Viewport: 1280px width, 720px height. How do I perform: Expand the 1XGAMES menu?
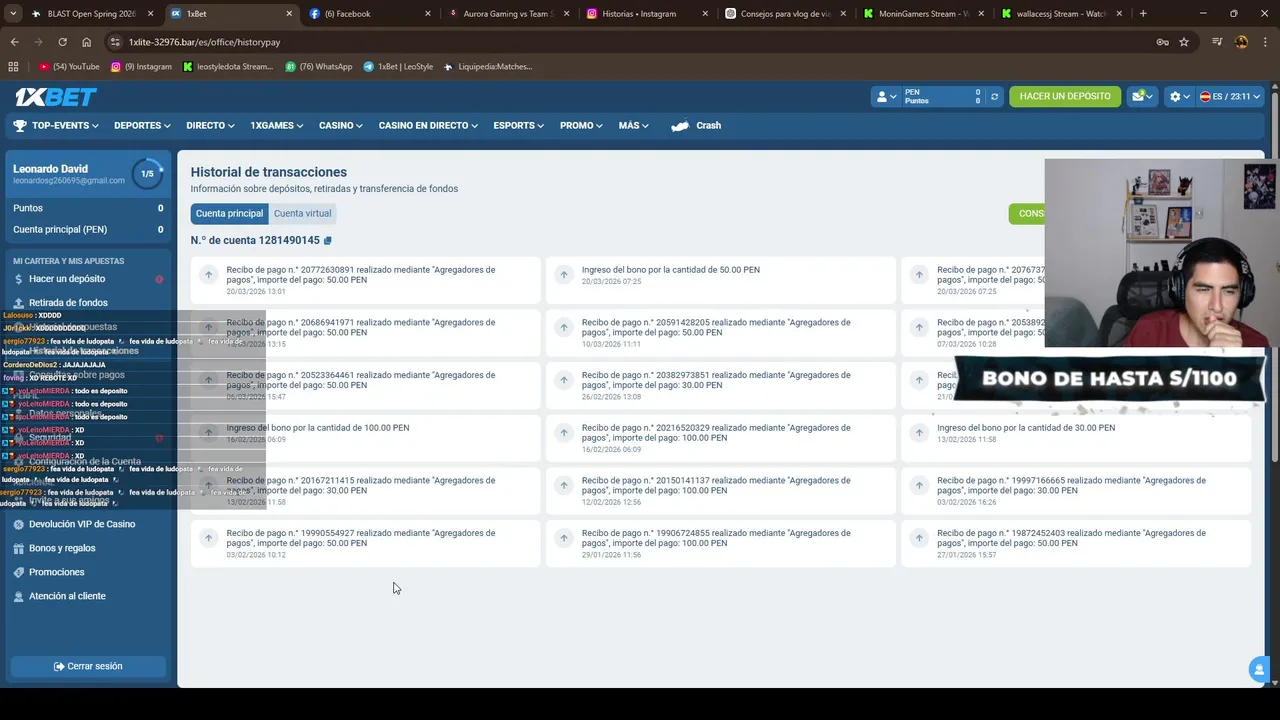tap(278, 126)
